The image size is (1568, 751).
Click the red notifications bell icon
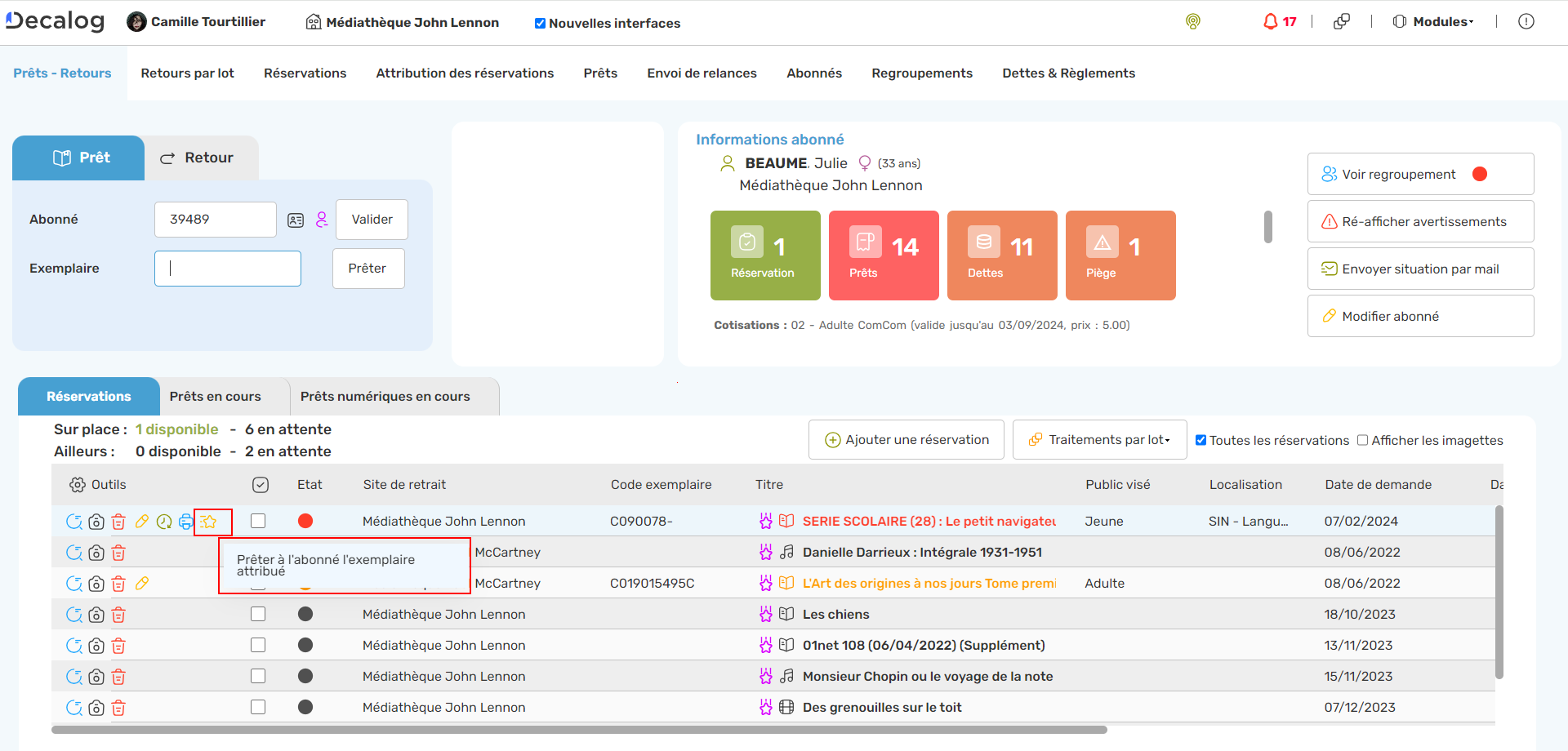1271,22
